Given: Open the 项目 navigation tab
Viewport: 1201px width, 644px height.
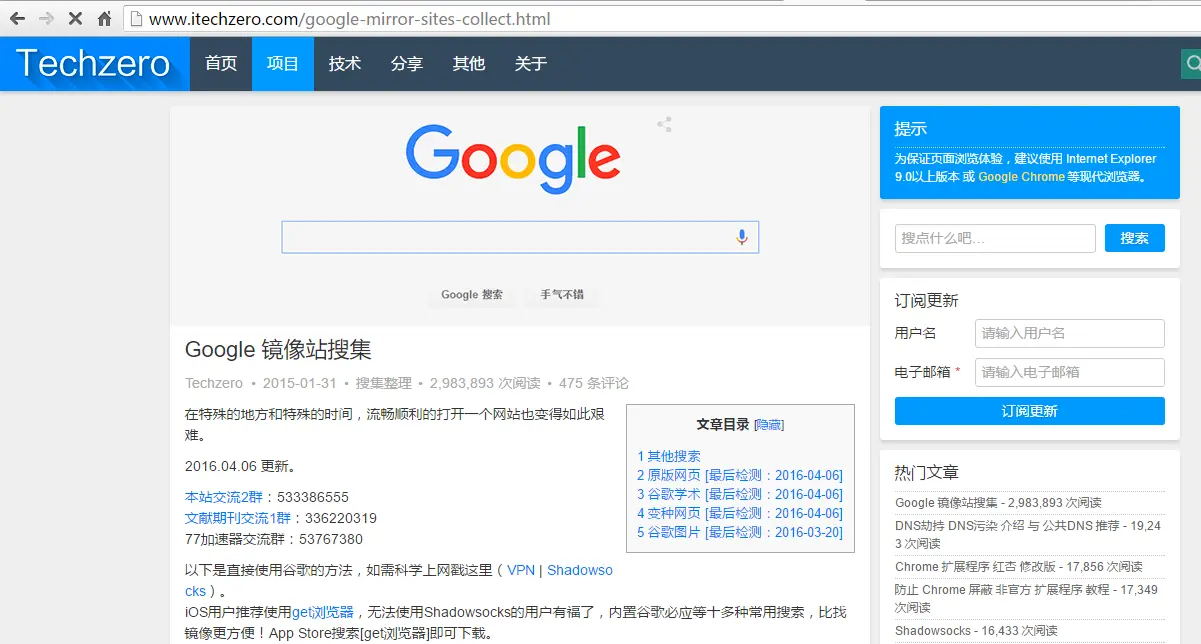Looking at the screenshot, I should [x=283, y=64].
